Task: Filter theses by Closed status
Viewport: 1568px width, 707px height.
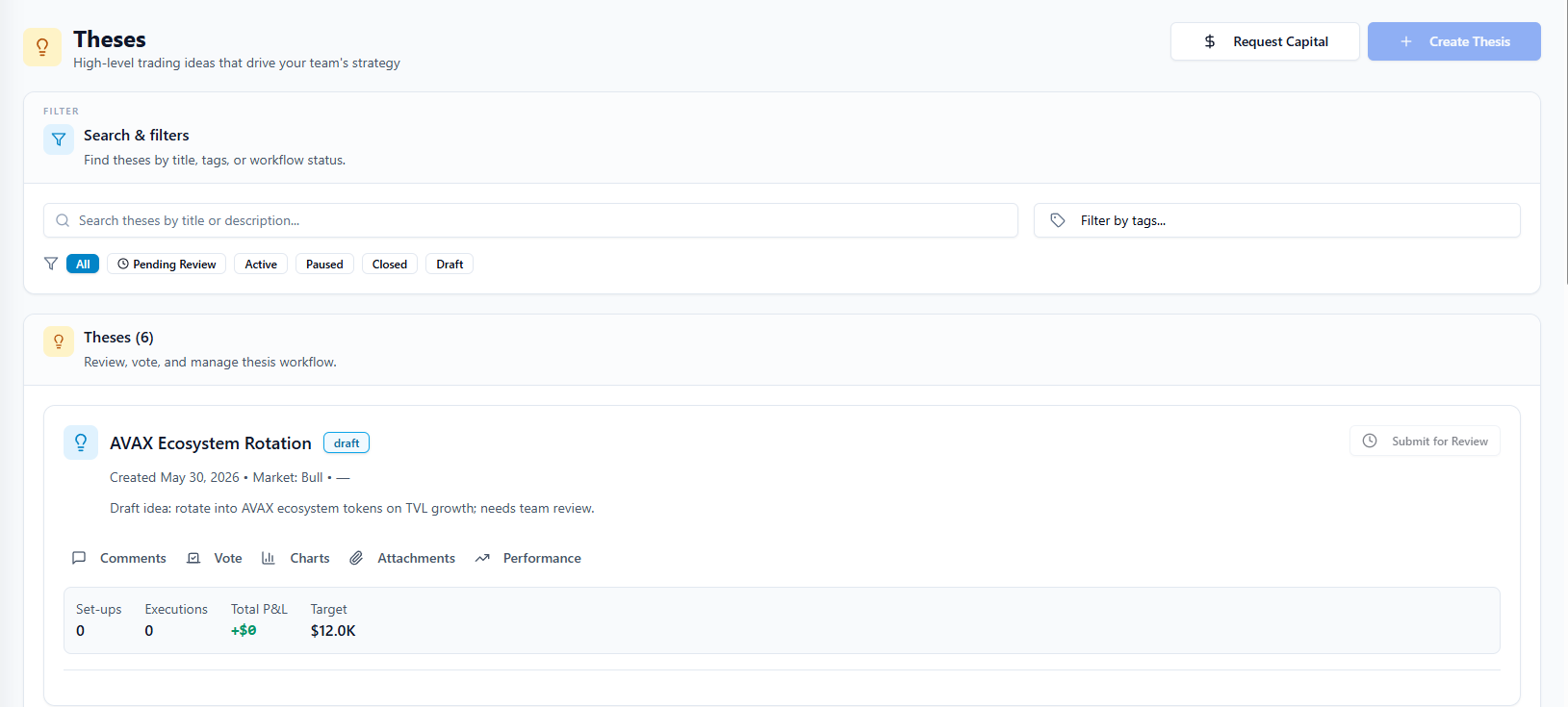Action: click(x=390, y=264)
